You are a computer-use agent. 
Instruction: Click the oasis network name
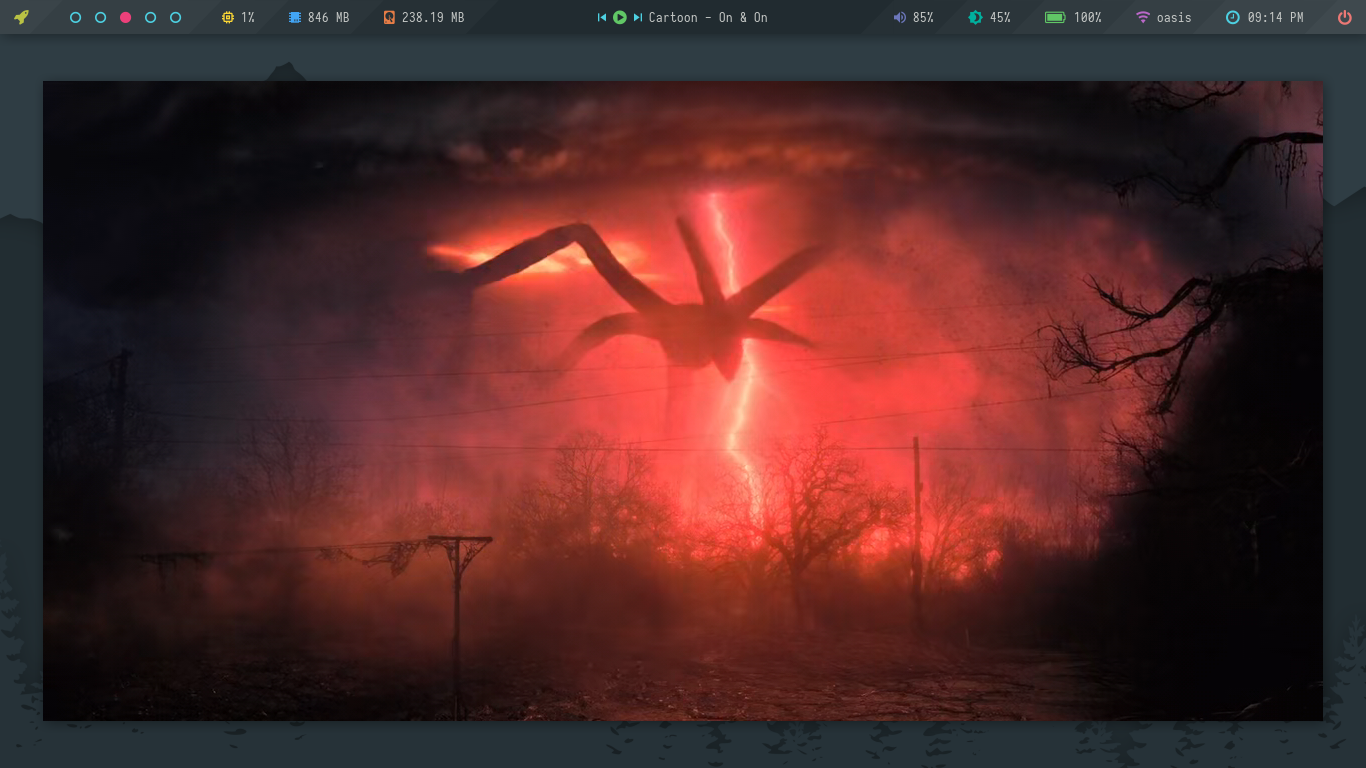[x=1174, y=17]
